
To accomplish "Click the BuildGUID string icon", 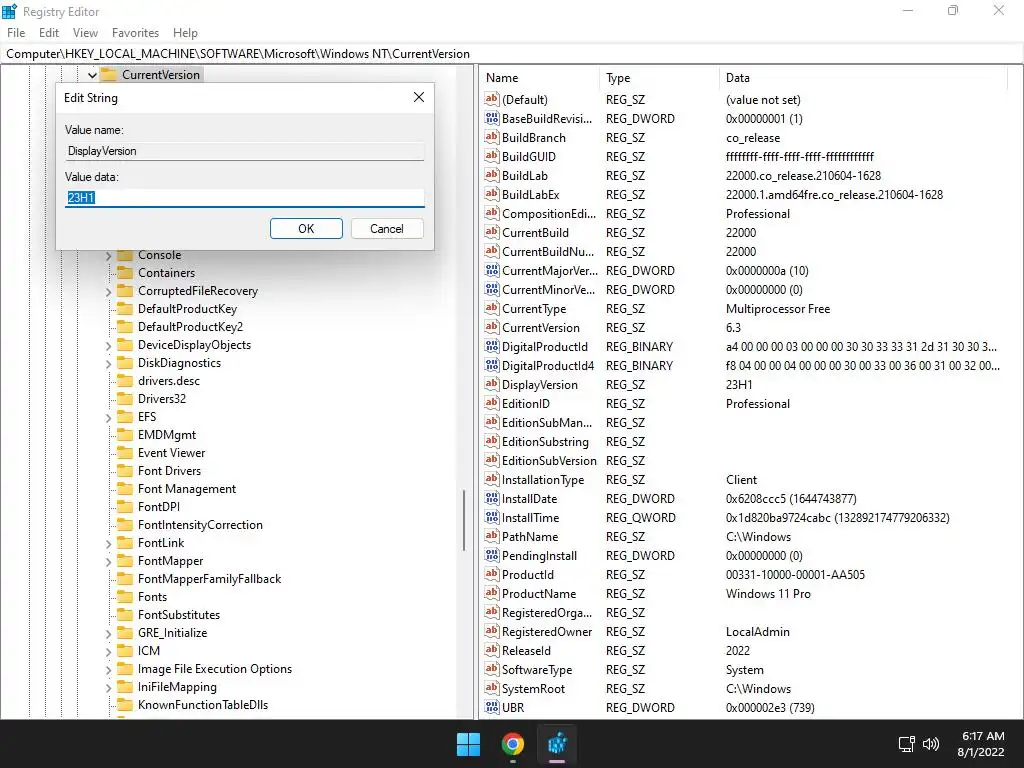I will tap(492, 156).
